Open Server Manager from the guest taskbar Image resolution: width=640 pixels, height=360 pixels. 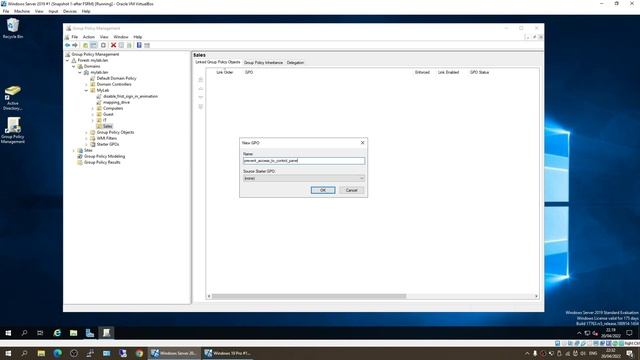click(x=90, y=333)
